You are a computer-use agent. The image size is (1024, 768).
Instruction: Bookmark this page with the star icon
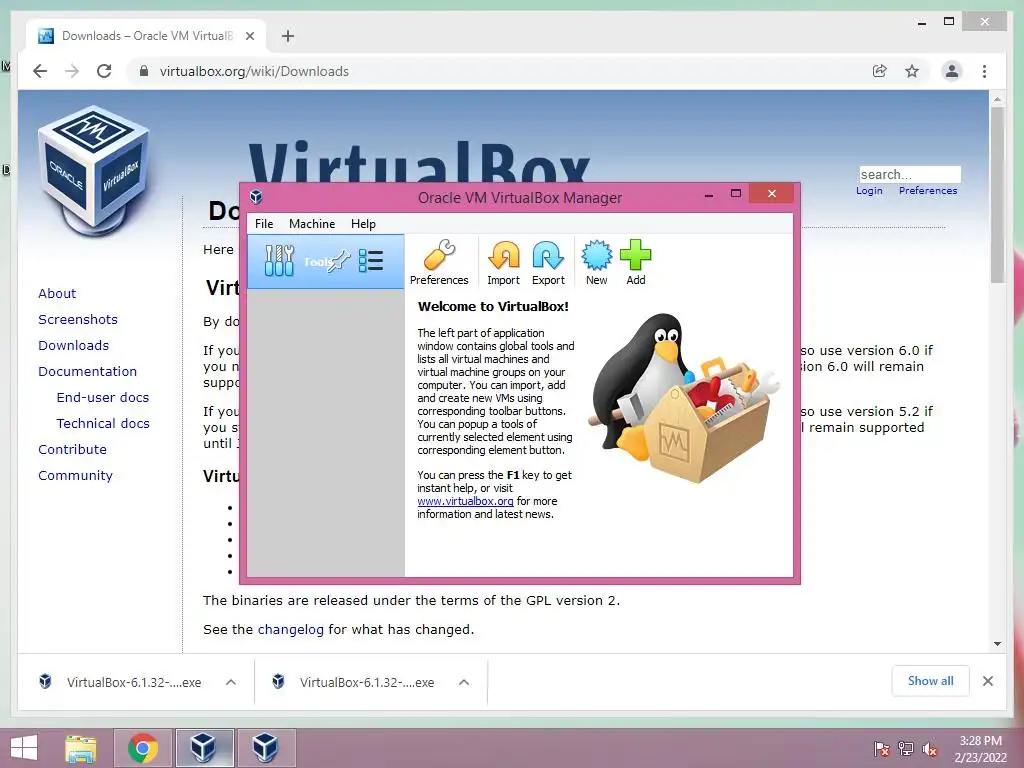(x=912, y=71)
